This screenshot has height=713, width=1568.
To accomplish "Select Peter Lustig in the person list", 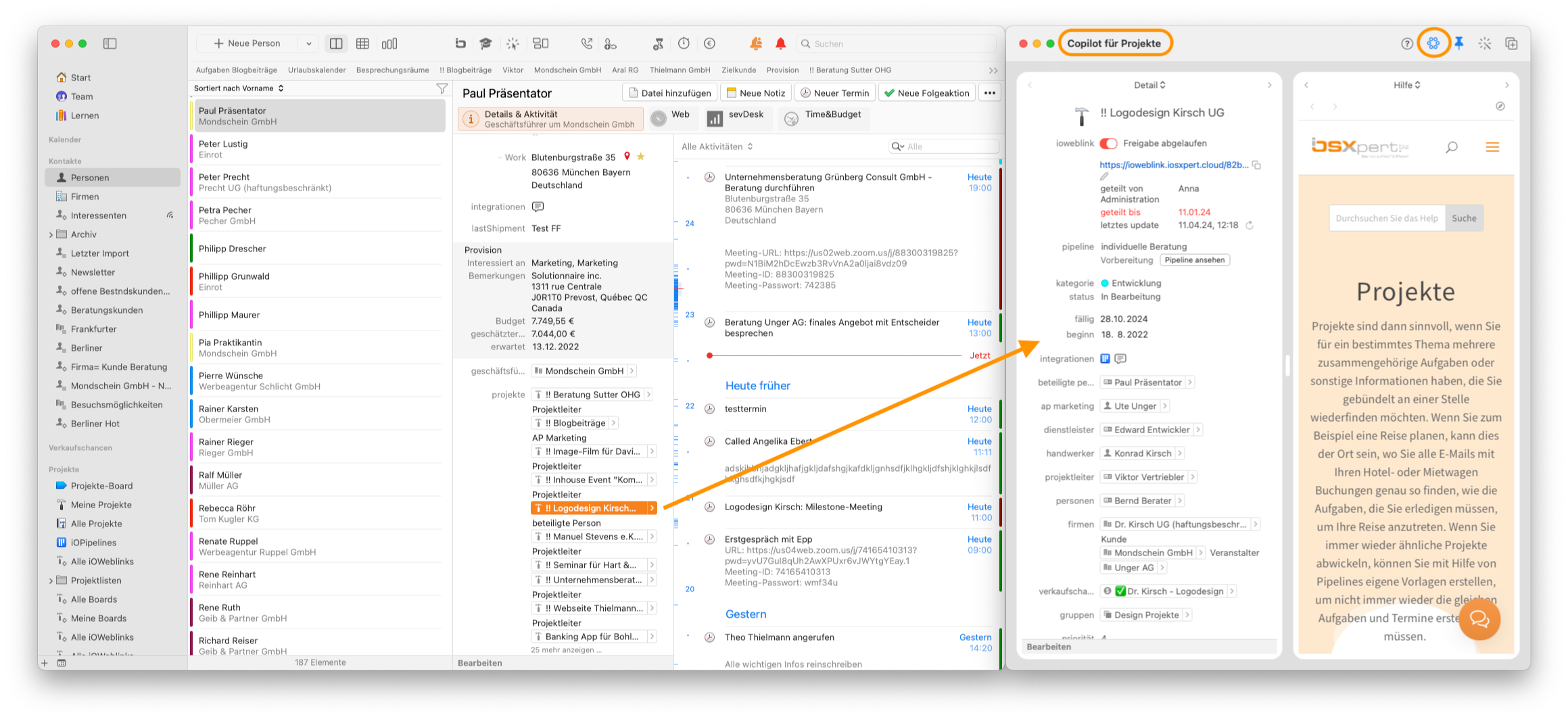I will (318, 149).
